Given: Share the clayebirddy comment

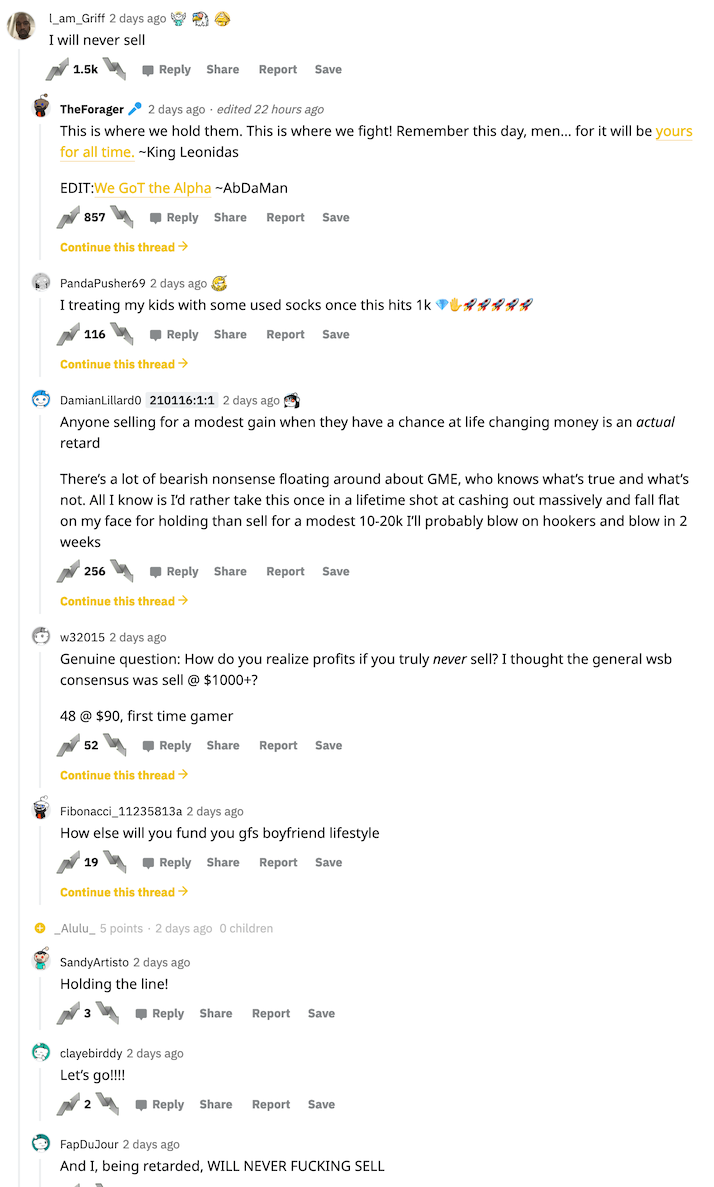Looking at the screenshot, I should (215, 1104).
